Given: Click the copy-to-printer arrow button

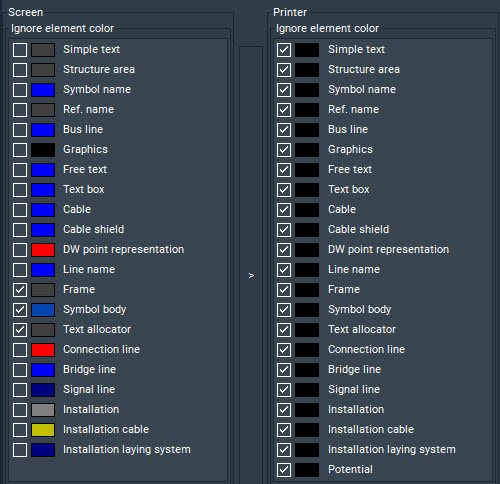Looking at the screenshot, I should pyautogui.click(x=251, y=275).
